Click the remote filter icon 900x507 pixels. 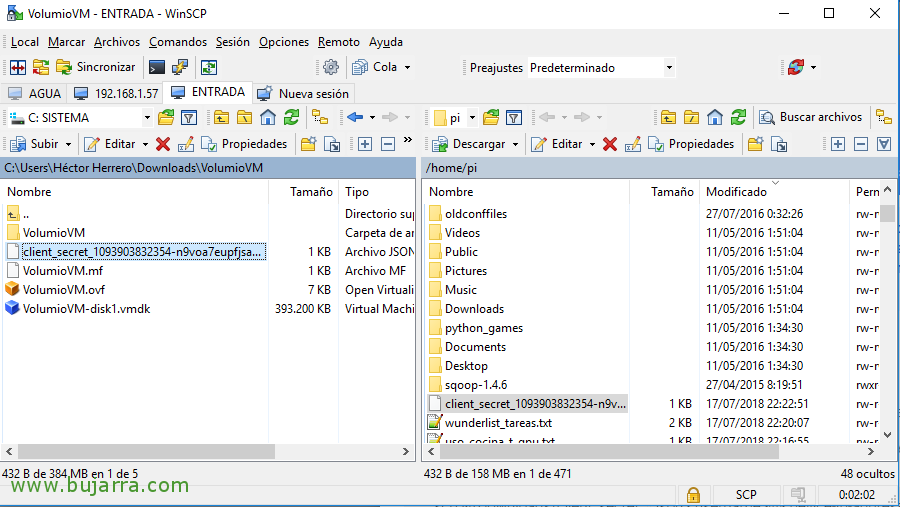pos(514,118)
